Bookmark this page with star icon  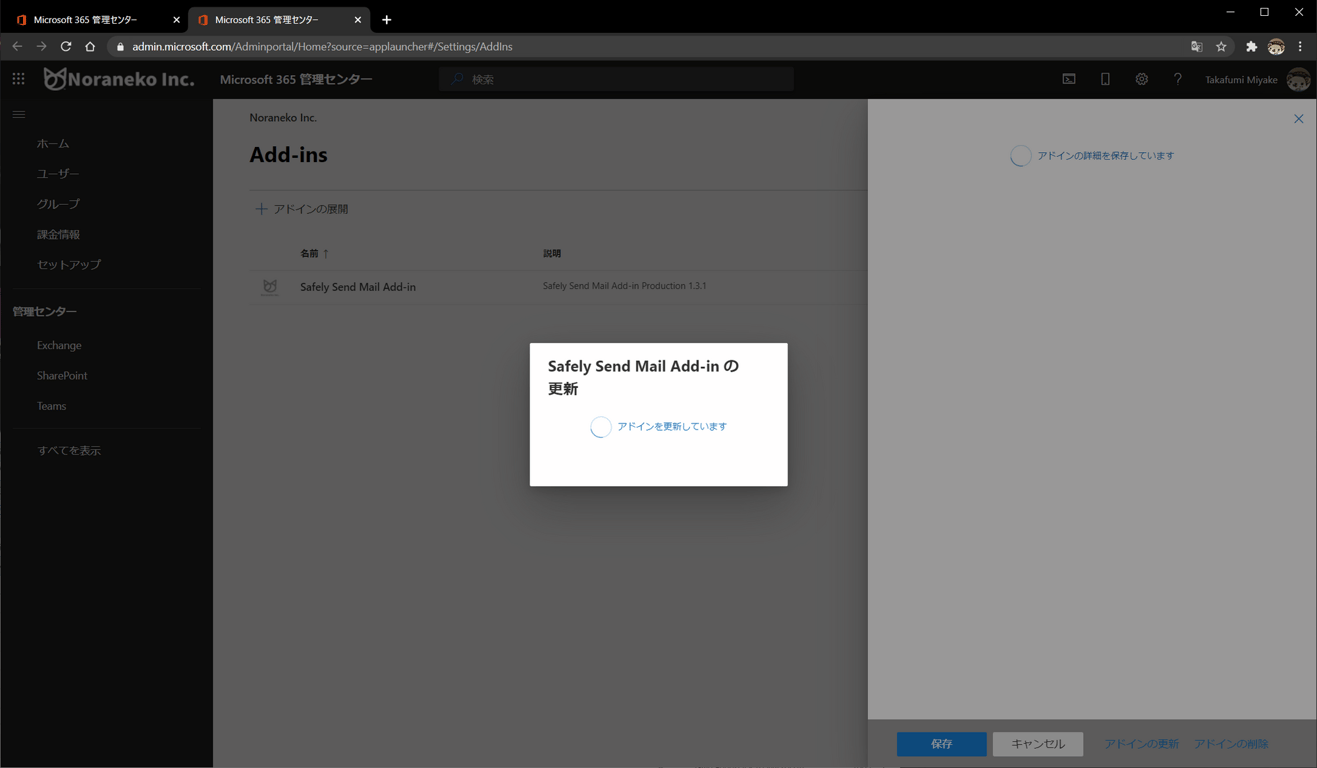tap(1221, 47)
